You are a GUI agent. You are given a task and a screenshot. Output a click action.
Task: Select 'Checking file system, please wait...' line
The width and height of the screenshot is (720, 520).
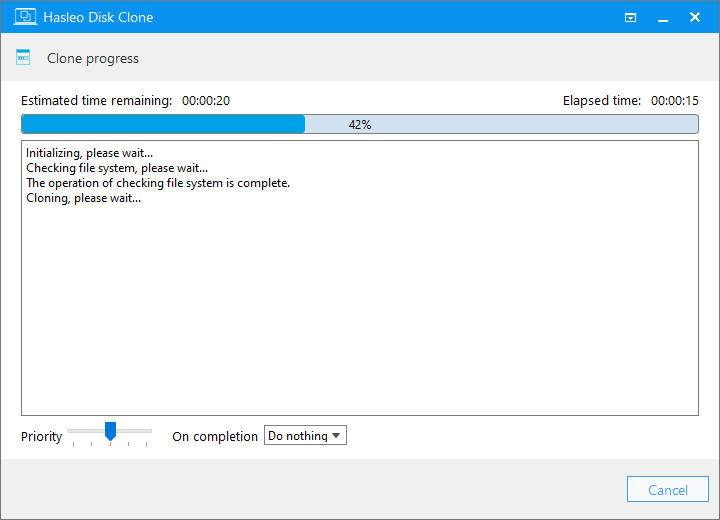point(117,168)
